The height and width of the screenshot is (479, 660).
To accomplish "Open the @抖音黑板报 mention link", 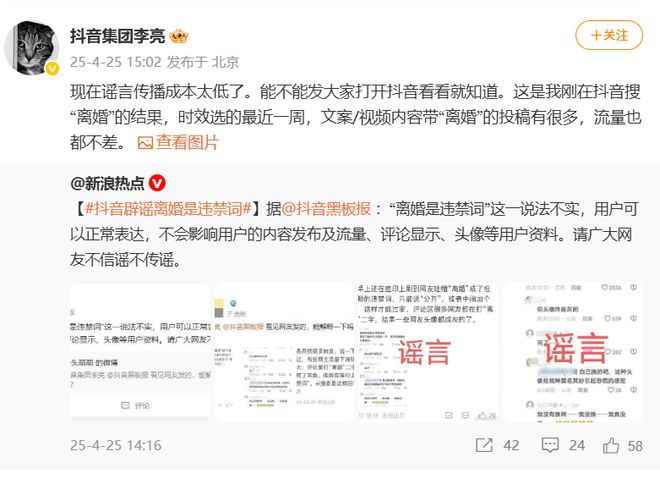I will [326, 209].
